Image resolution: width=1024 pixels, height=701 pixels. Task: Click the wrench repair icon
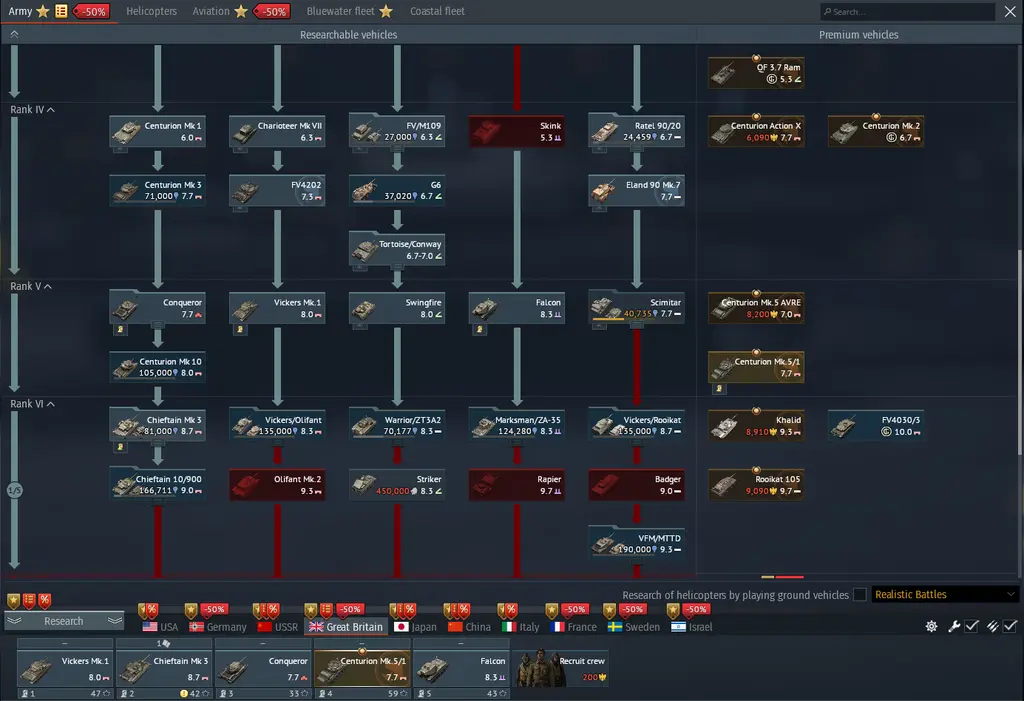(953, 626)
